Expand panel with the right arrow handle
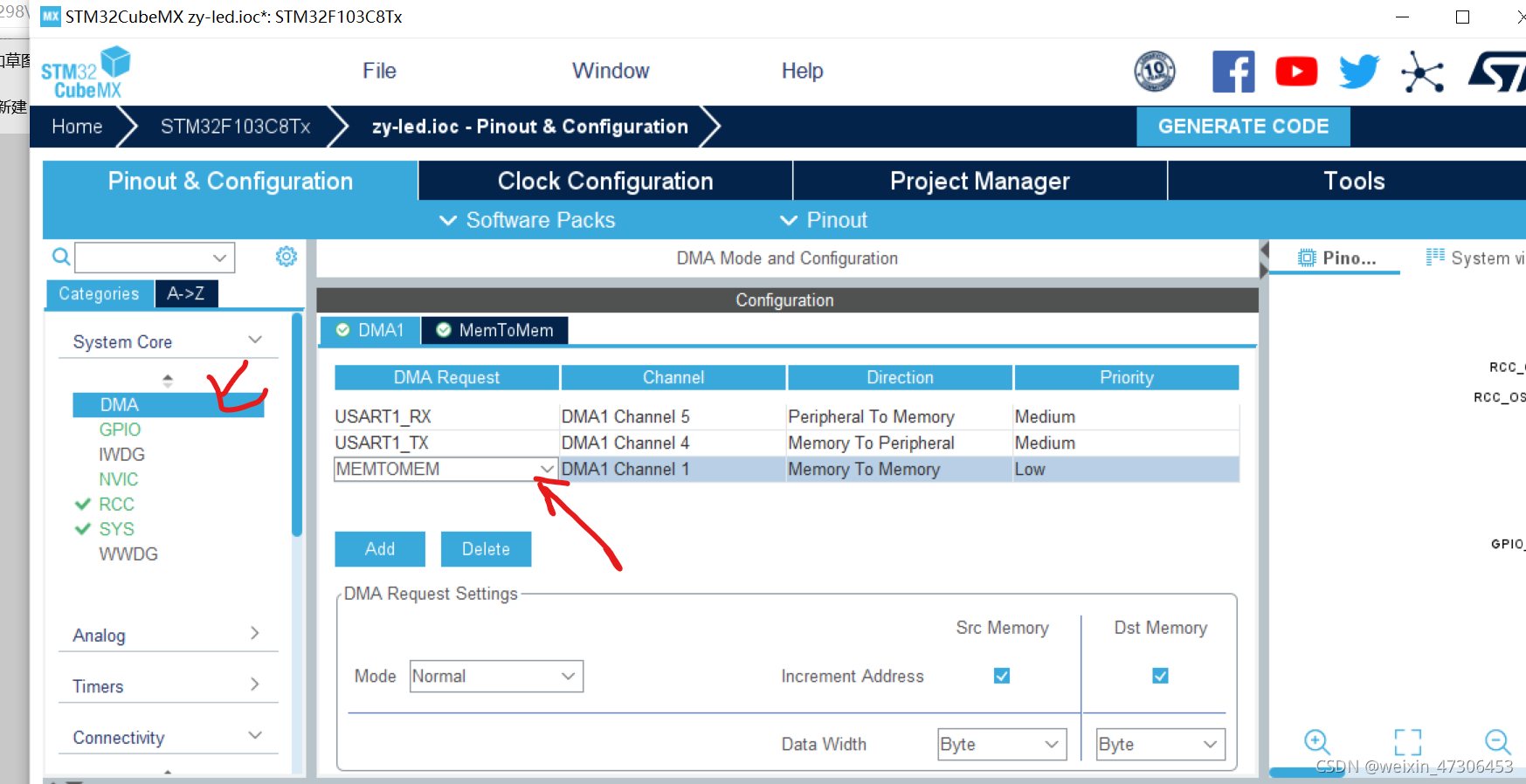 1264,271
